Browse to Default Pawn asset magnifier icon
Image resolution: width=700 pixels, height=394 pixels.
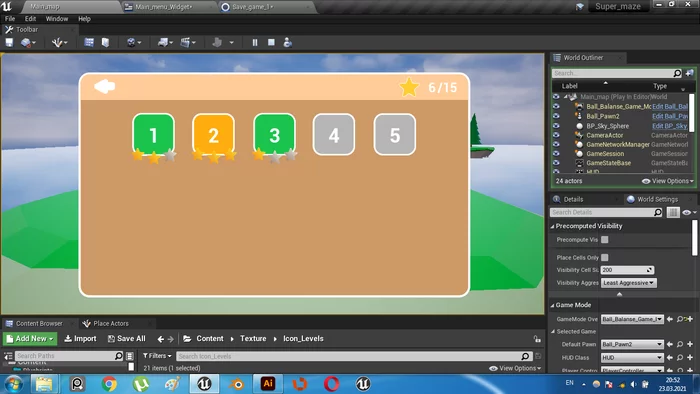pyautogui.click(x=679, y=344)
